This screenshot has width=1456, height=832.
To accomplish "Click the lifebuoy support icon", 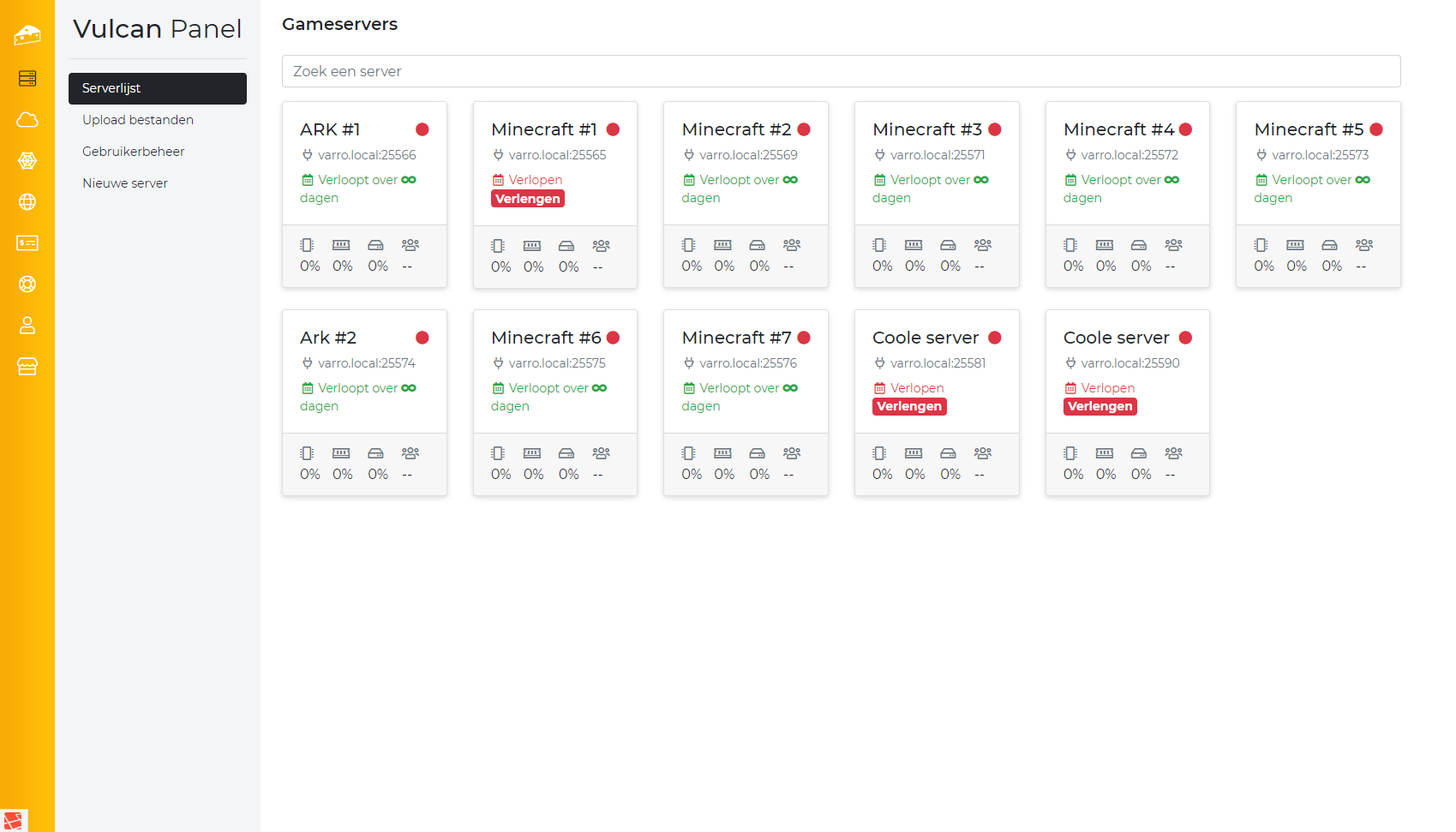I will tap(27, 284).
